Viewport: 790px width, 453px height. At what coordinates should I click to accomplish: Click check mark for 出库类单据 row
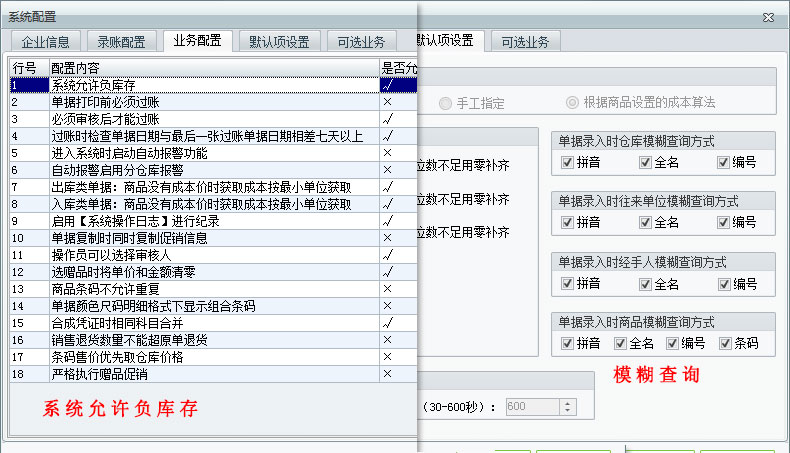(387, 187)
